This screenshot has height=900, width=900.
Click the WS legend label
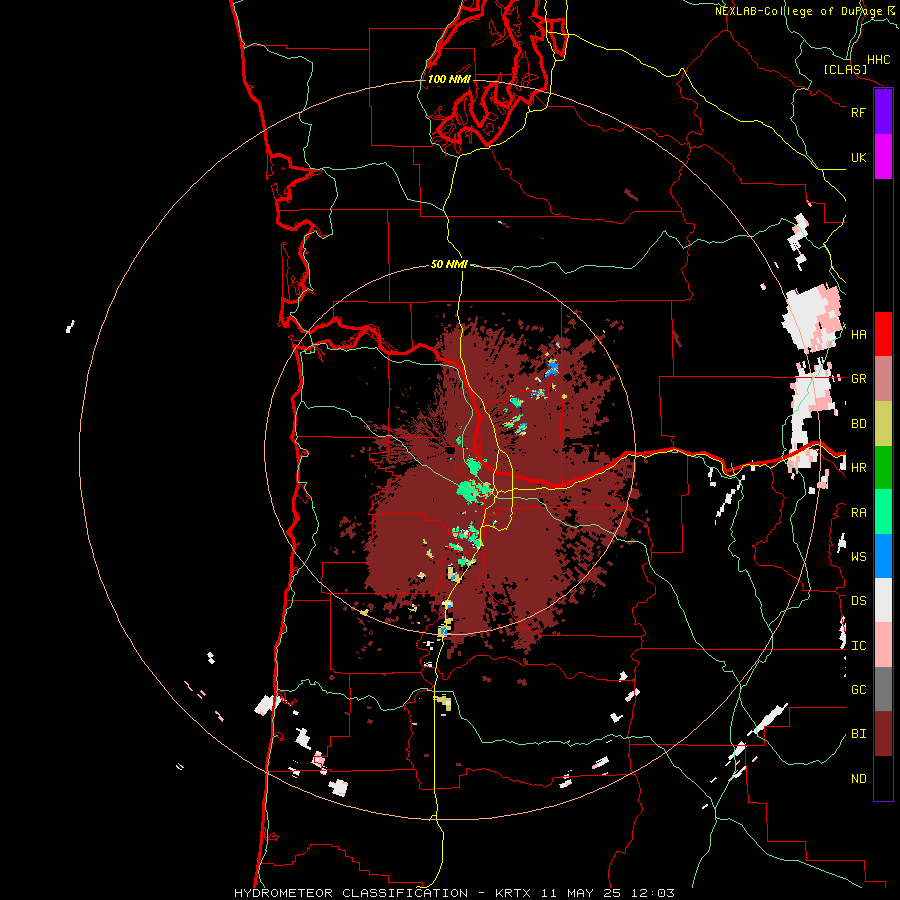(x=858, y=557)
